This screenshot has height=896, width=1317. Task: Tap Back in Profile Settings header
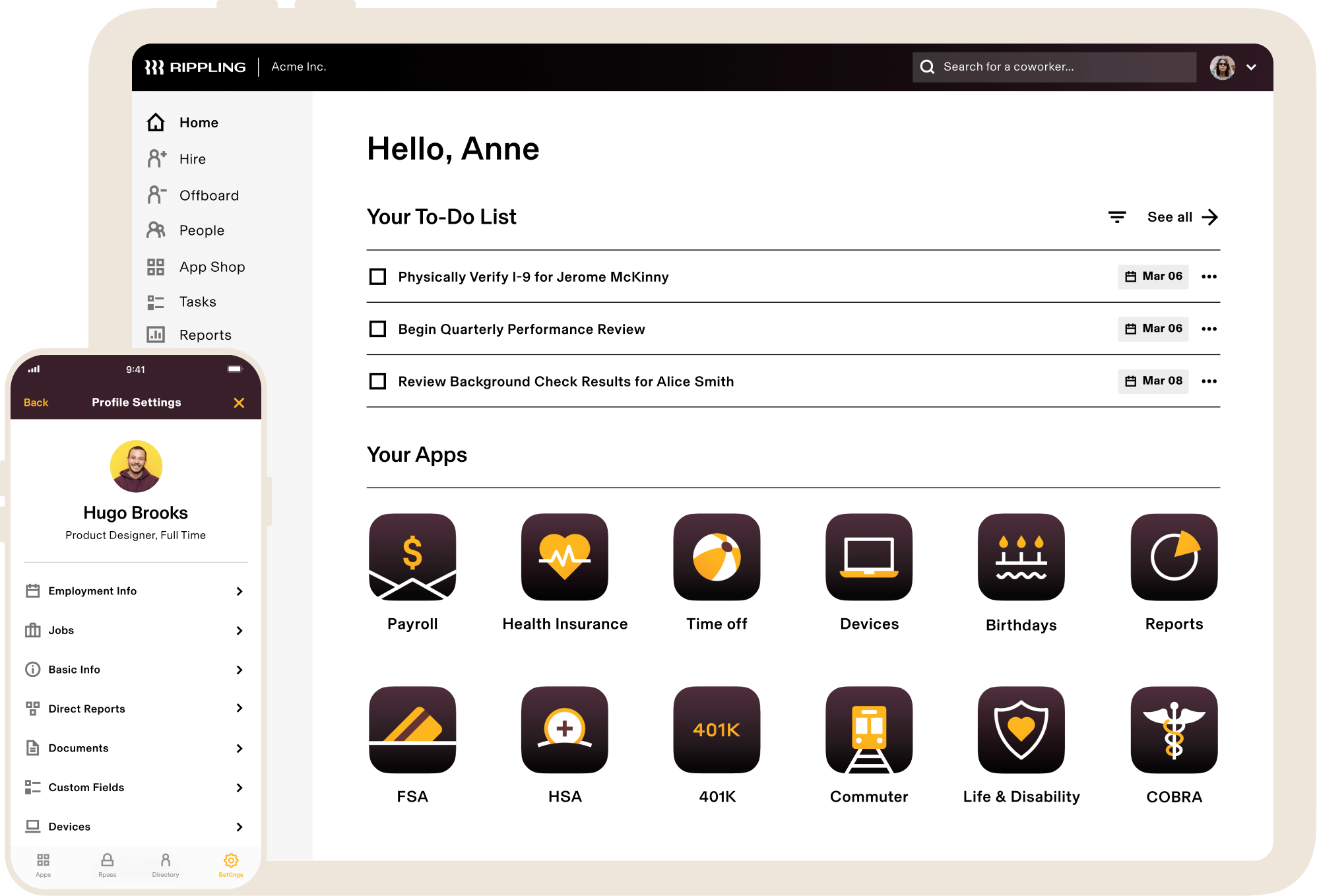click(x=36, y=402)
